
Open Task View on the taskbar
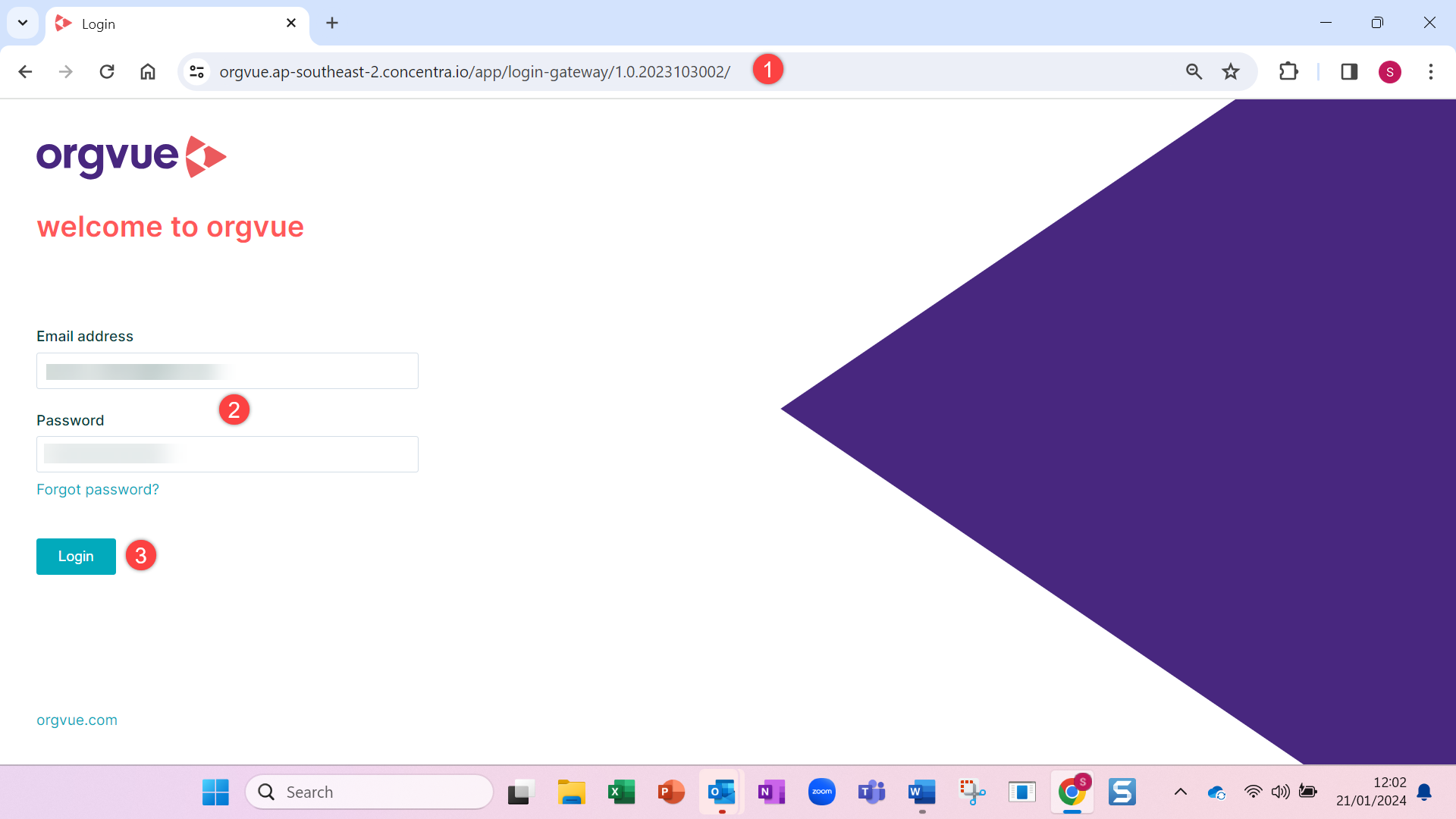click(521, 792)
